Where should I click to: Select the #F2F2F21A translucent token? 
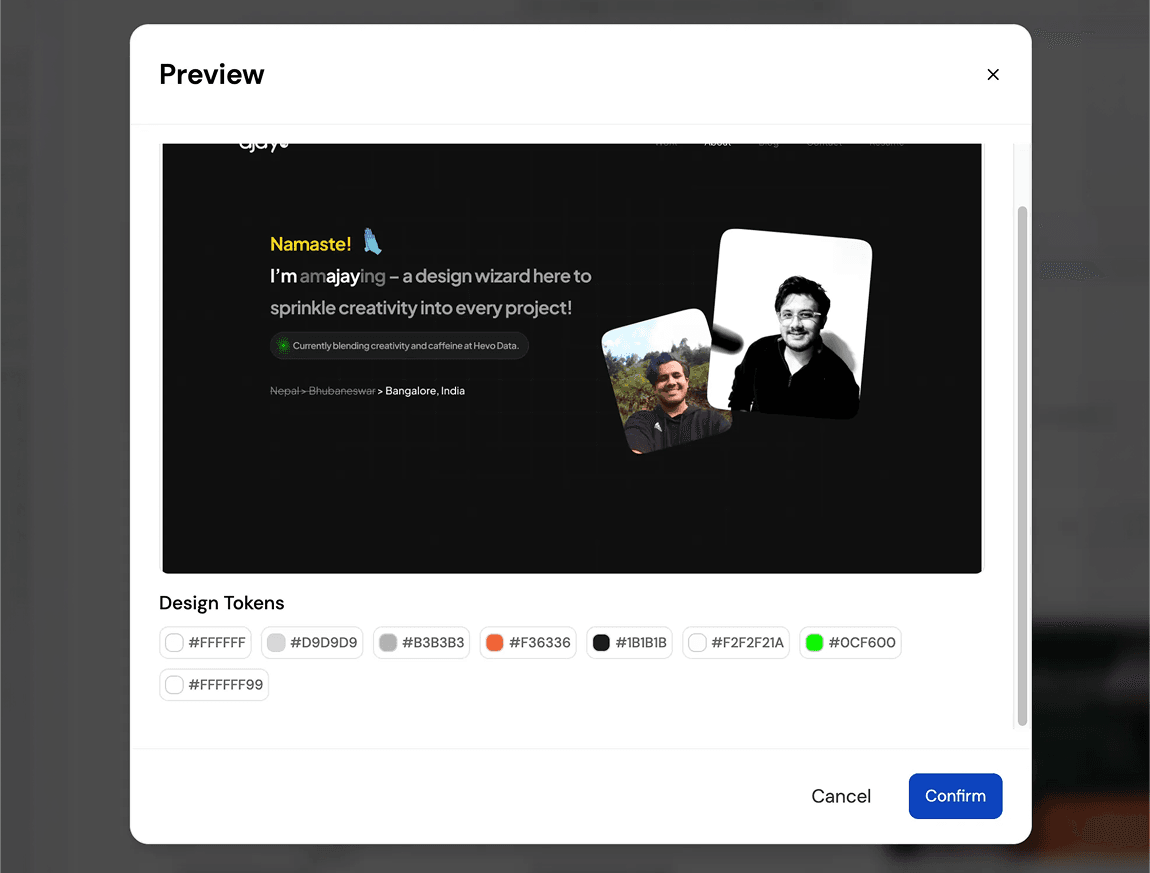click(736, 643)
